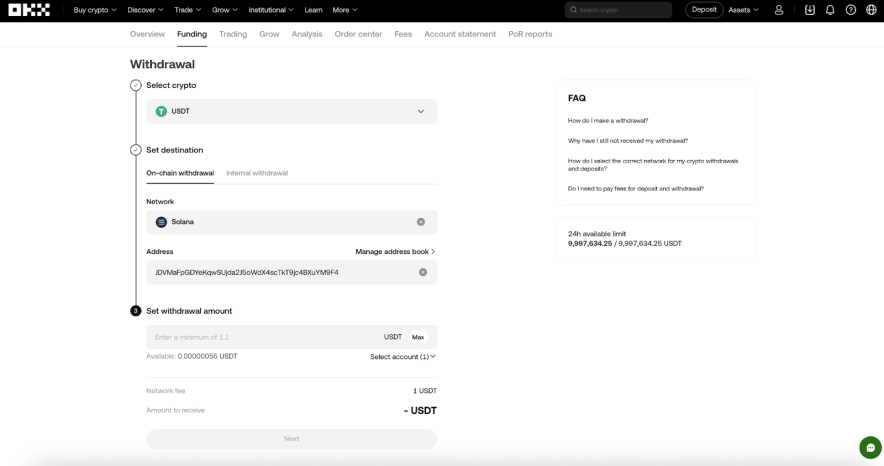The height and width of the screenshot is (466, 884).
Task: Click the globe language icon
Action: (x=871, y=10)
